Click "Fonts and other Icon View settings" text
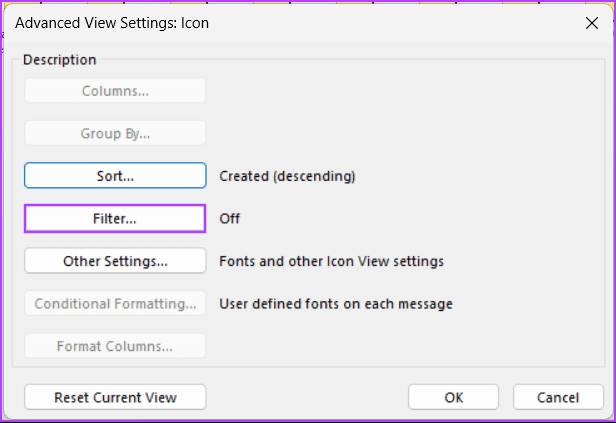The image size is (616, 423). tap(331, 261)
